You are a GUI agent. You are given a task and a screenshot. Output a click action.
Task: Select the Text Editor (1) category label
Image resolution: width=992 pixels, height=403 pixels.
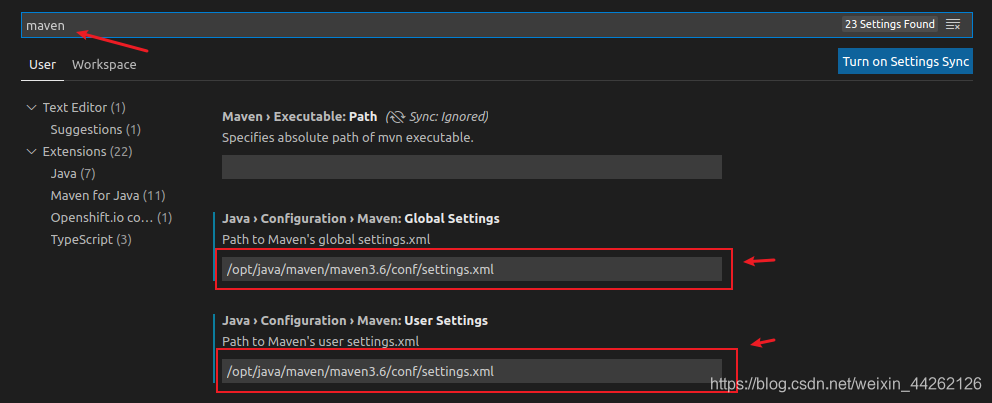tap(84, 108)
